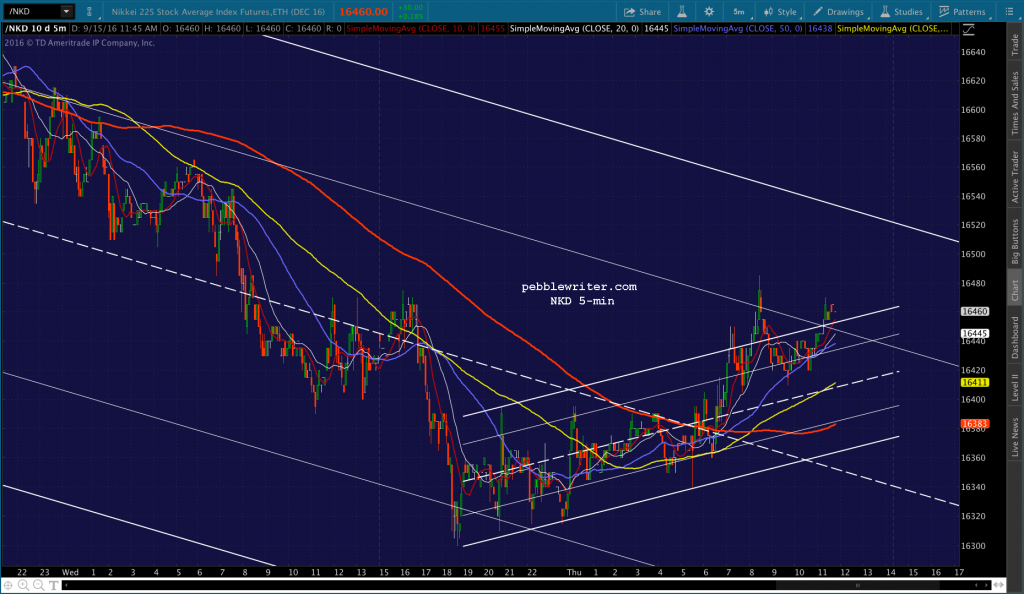The height and width of the screenshot is (594, 1024).
Task: Click the SimpleMovingAvg (CLOSE, 20, 0) label
Action: [x=574, y=29]
